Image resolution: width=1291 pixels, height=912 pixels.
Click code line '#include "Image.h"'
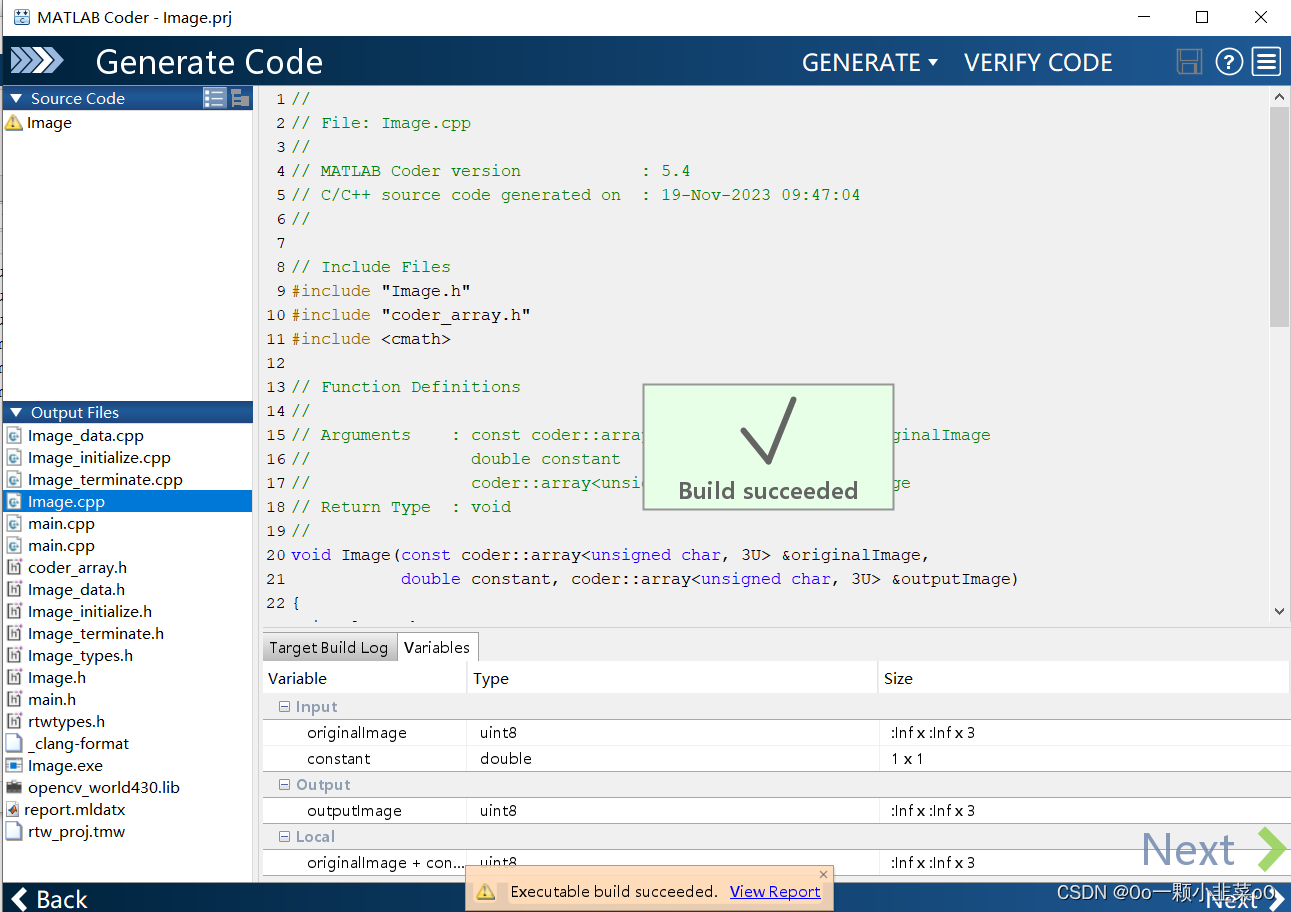coord(381,291)
